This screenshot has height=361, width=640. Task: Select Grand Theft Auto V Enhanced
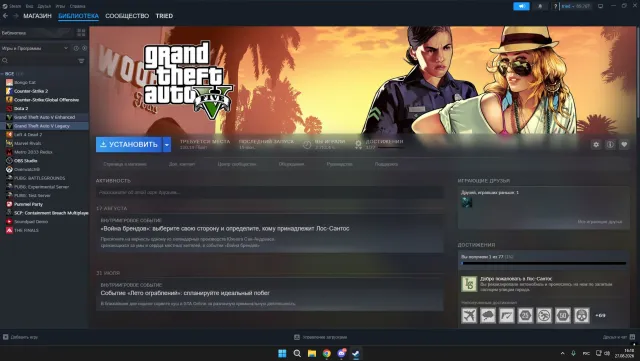pos(44,117)
